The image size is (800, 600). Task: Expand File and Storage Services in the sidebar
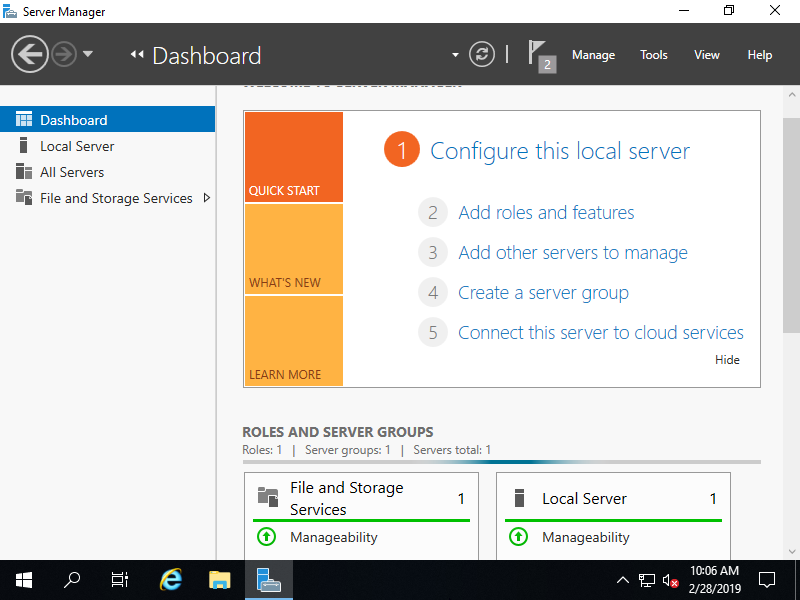[207, 198]
